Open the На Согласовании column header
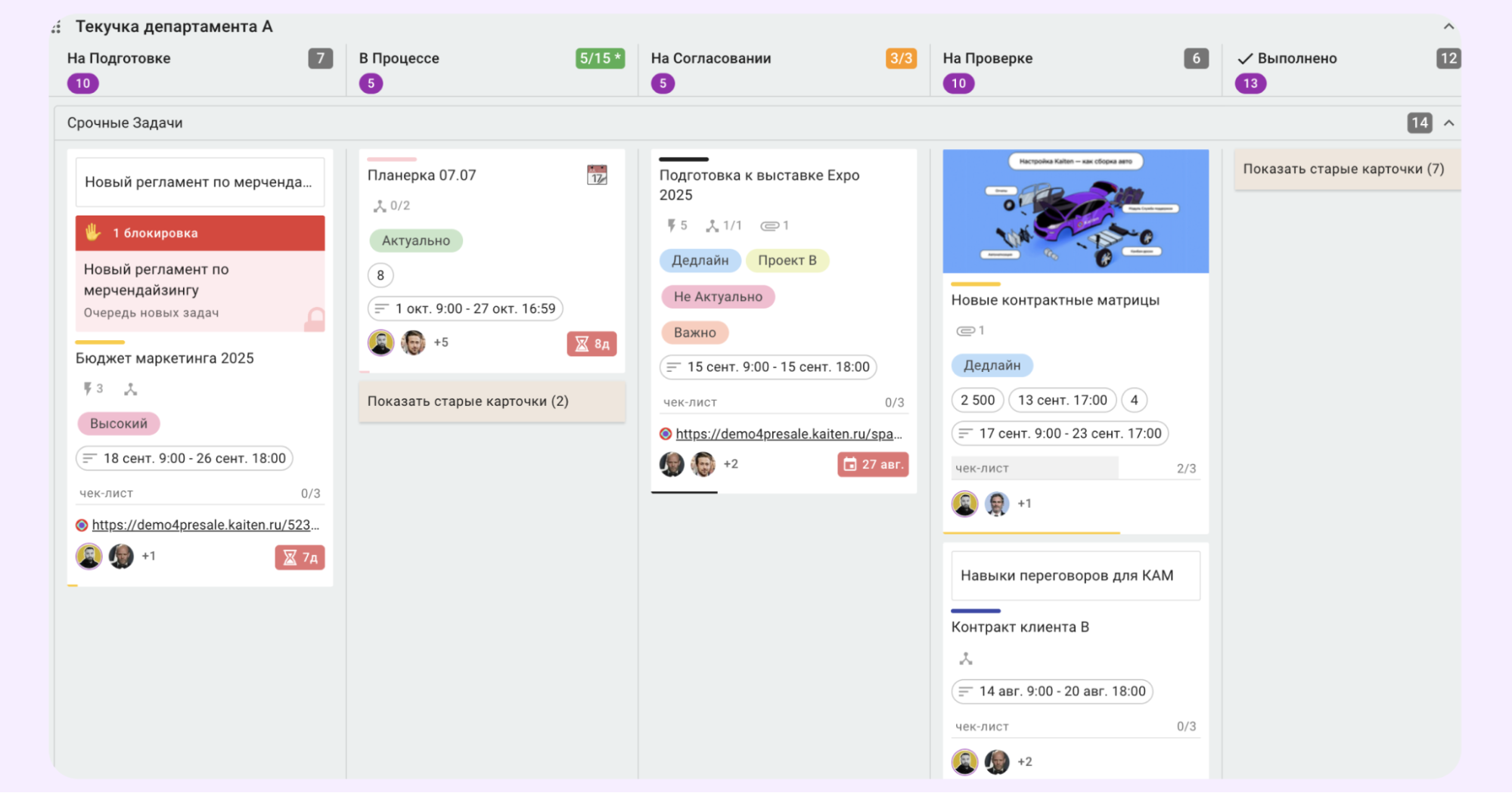 711,58
